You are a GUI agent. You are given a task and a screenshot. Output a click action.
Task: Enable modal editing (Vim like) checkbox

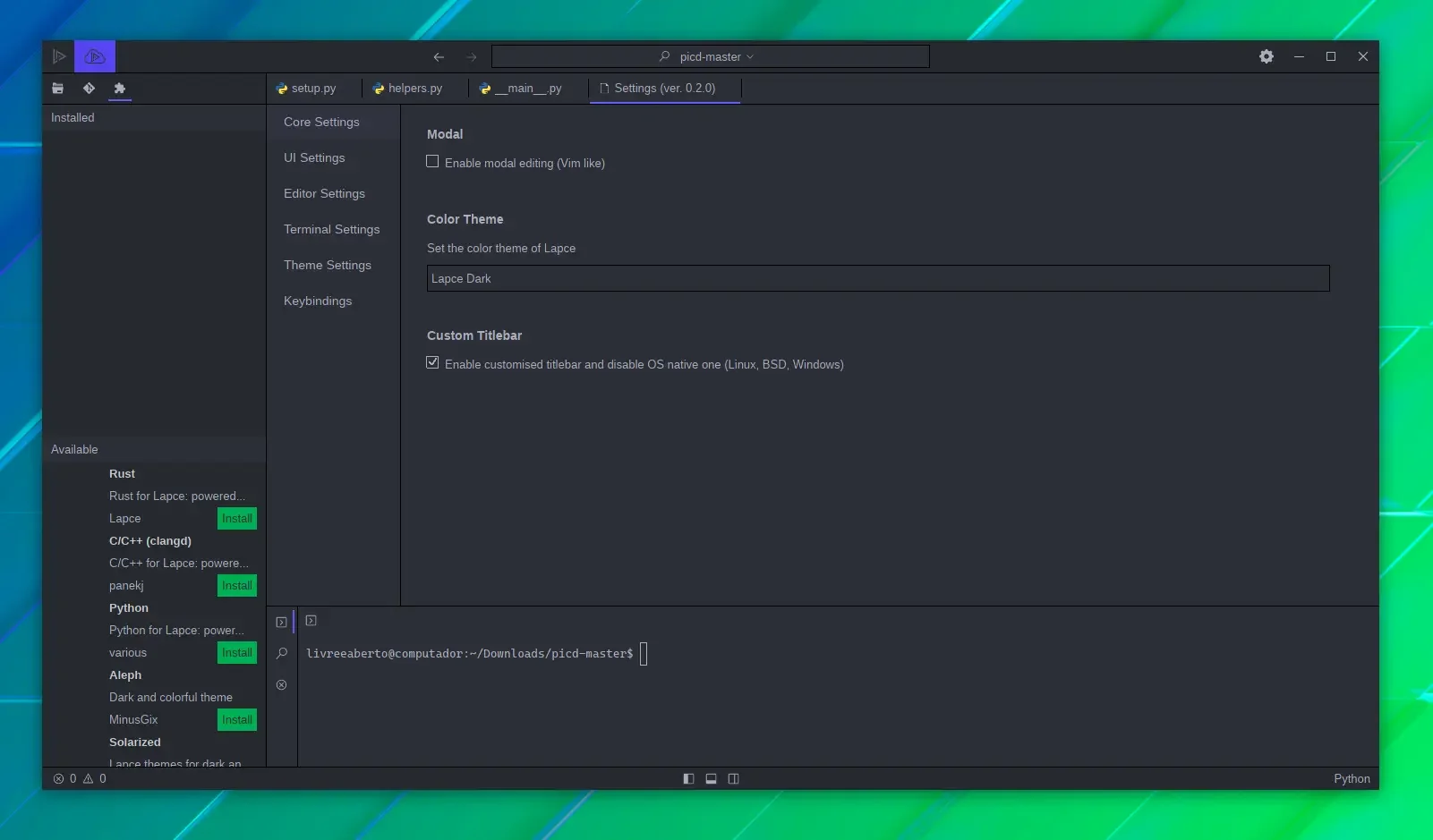[432, 162]
